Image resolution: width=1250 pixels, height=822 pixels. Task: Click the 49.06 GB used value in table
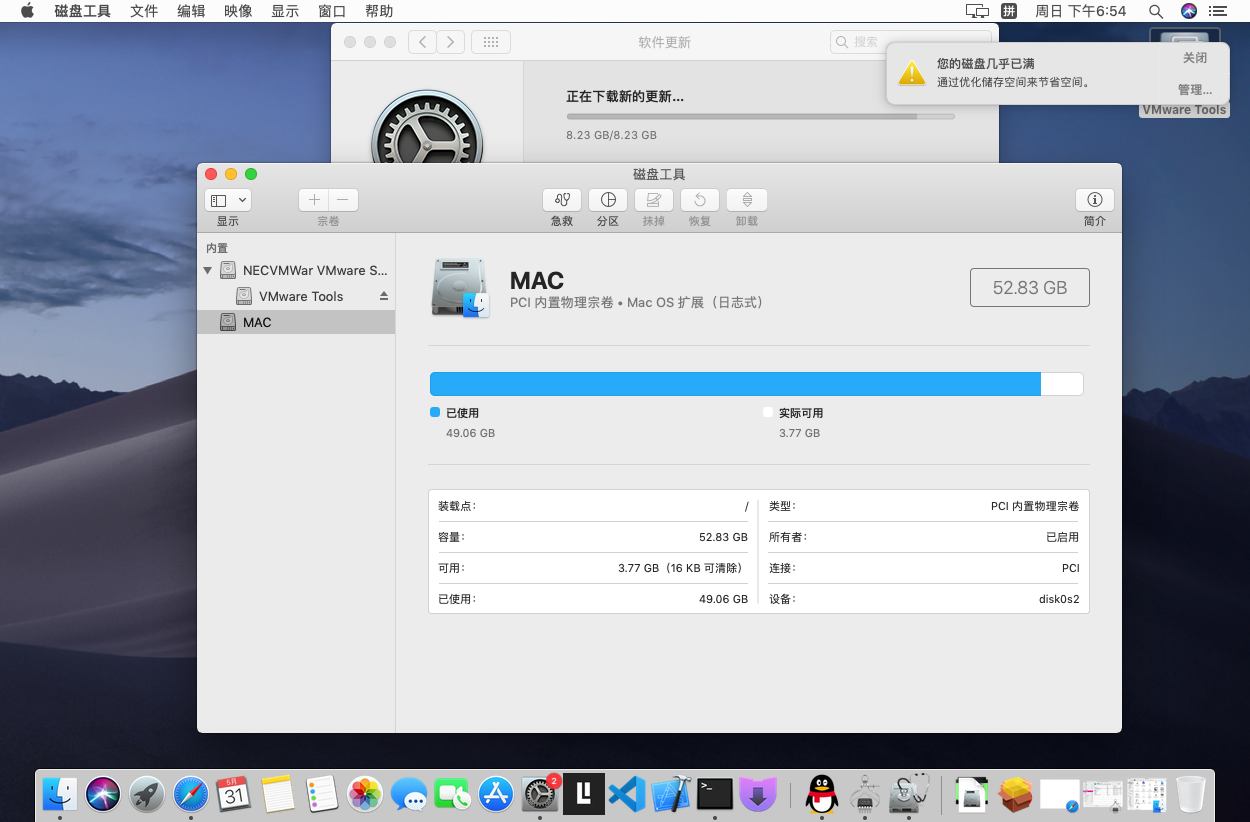(723, 599)
